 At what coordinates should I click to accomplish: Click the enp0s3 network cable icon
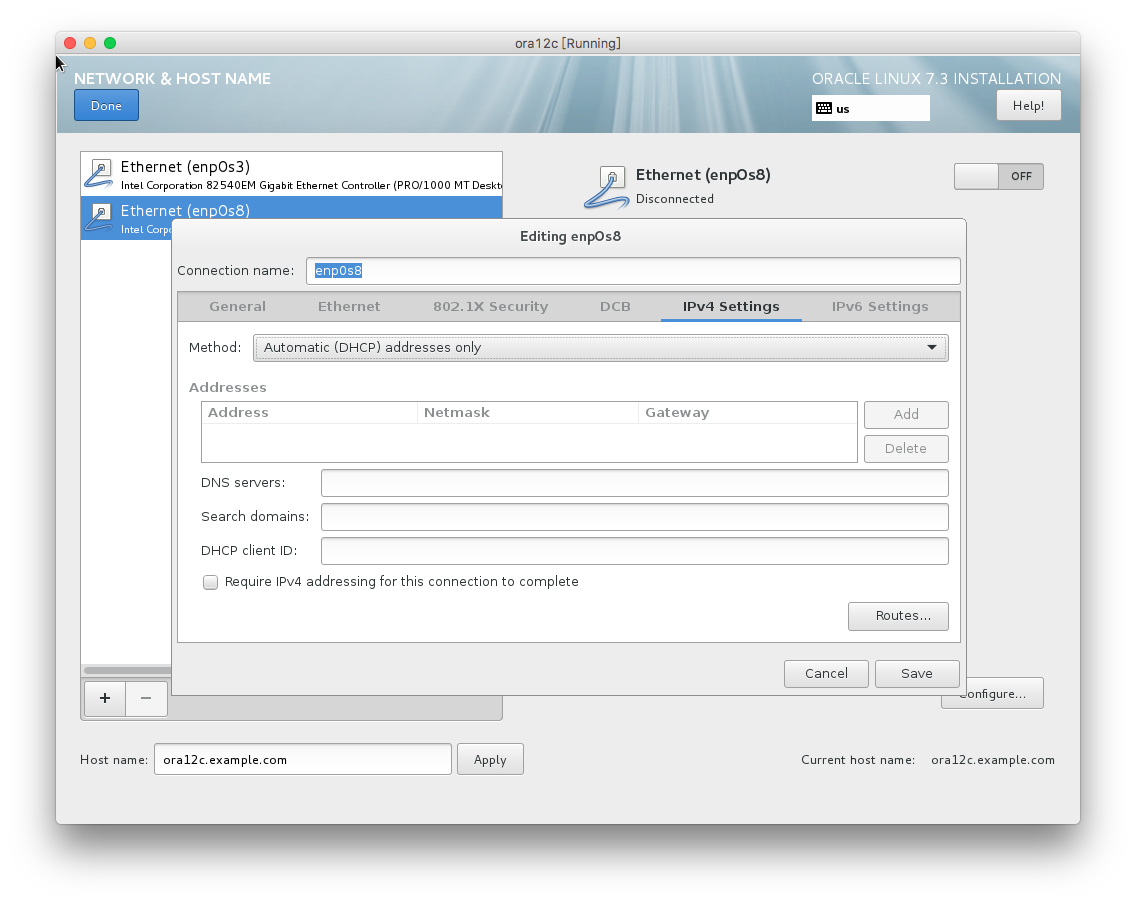coord(99,174)
